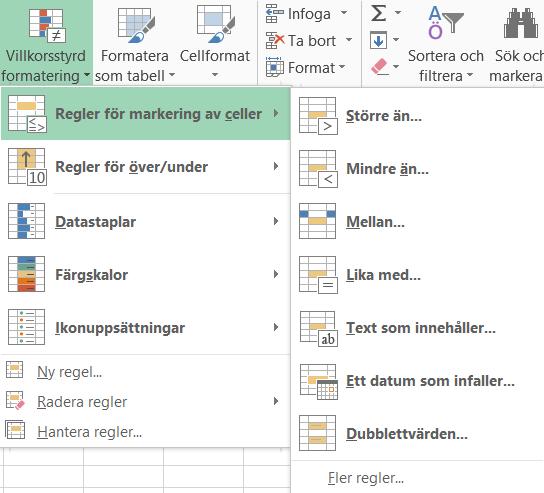Image resolution: width=544 pixels, height=493 pixels.
Task: Select Regler för markering av celler
Action: 145,113
